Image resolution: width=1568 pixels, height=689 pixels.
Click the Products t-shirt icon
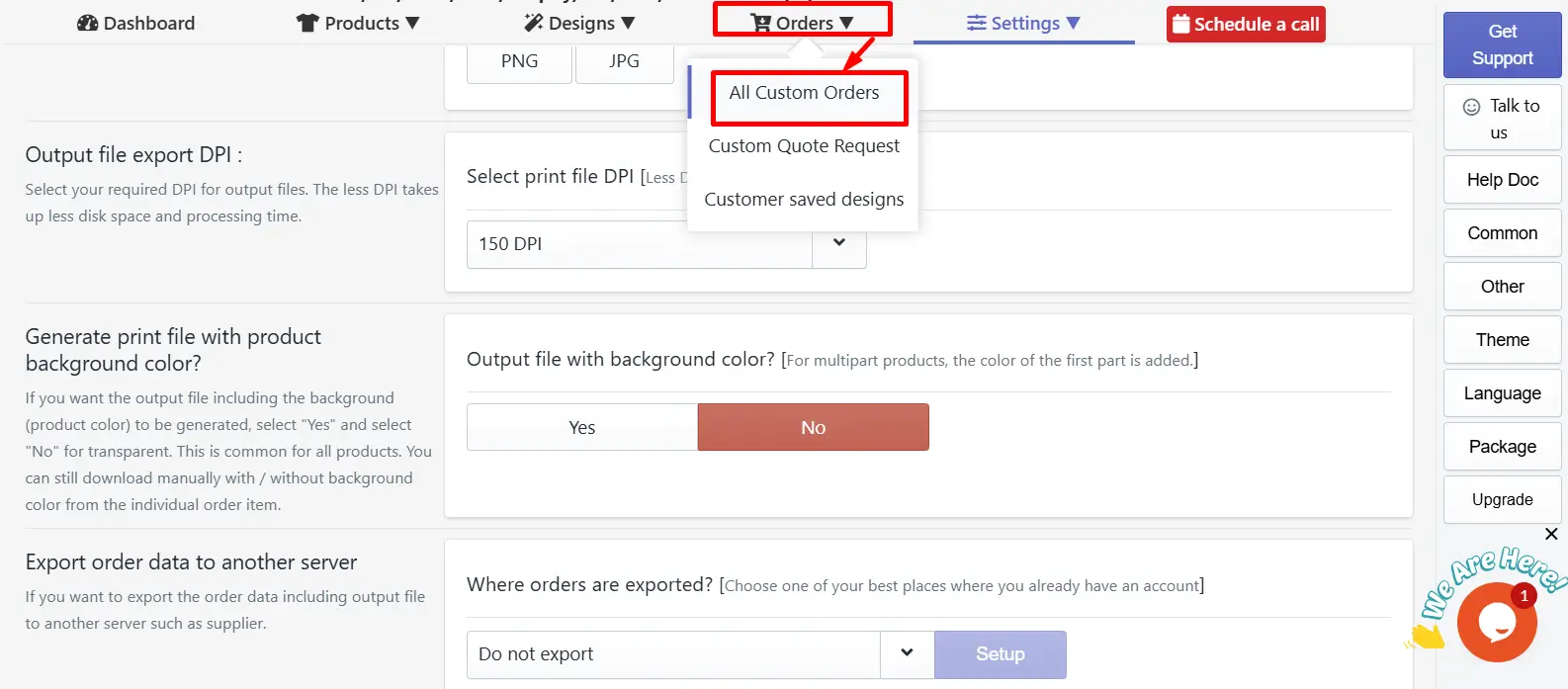pyautogui.click(x=307, y=23)
